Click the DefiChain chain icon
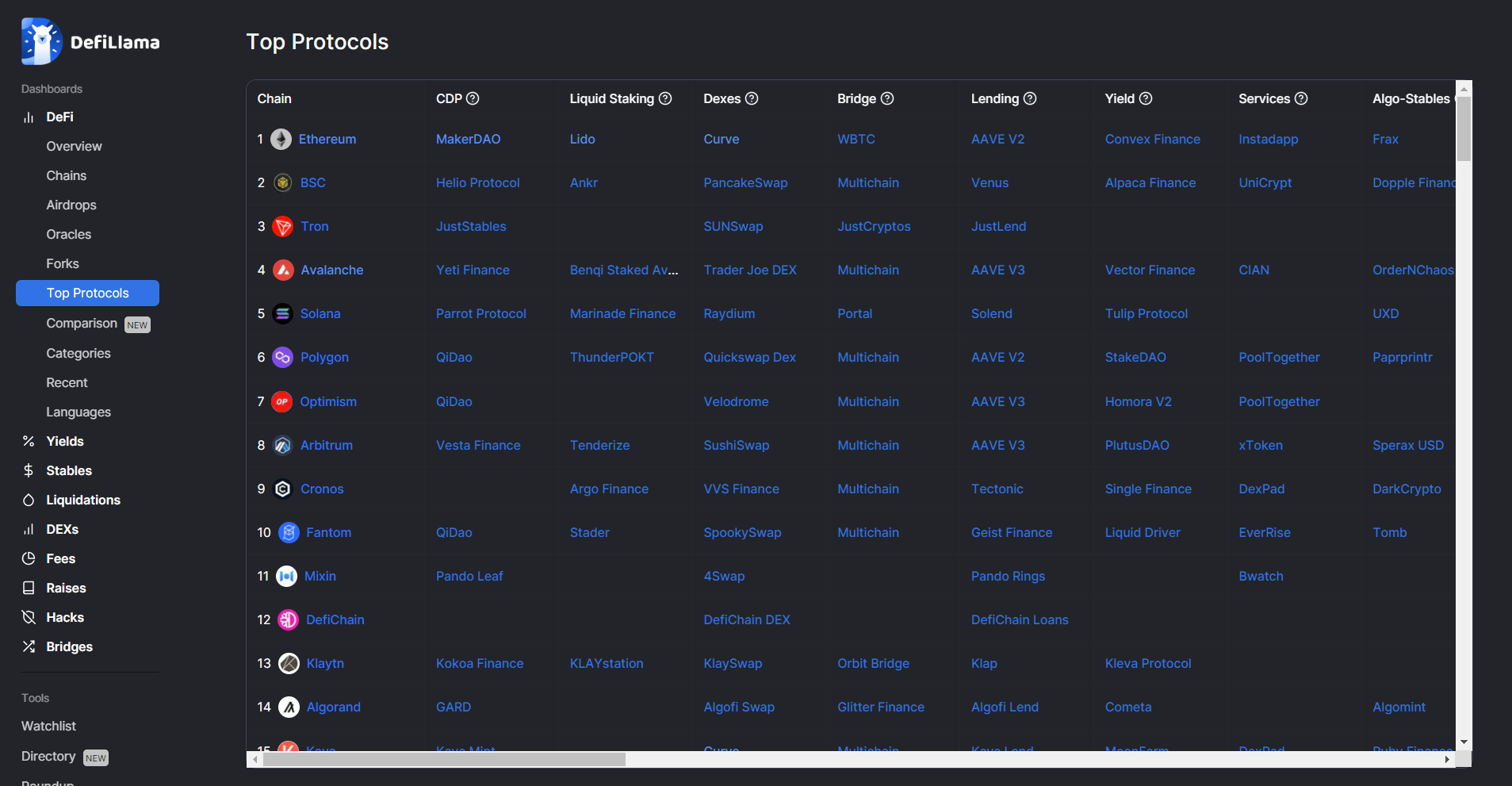 coord(289,620)
